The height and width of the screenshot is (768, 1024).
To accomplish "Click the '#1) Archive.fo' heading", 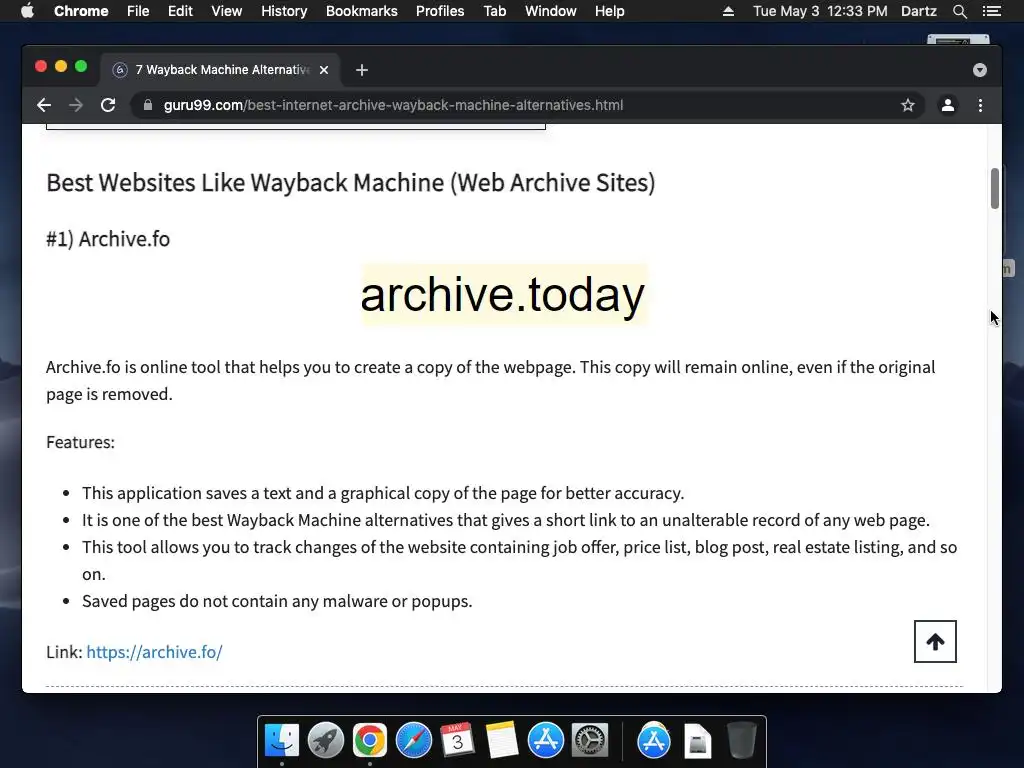I will pos(108,239).
